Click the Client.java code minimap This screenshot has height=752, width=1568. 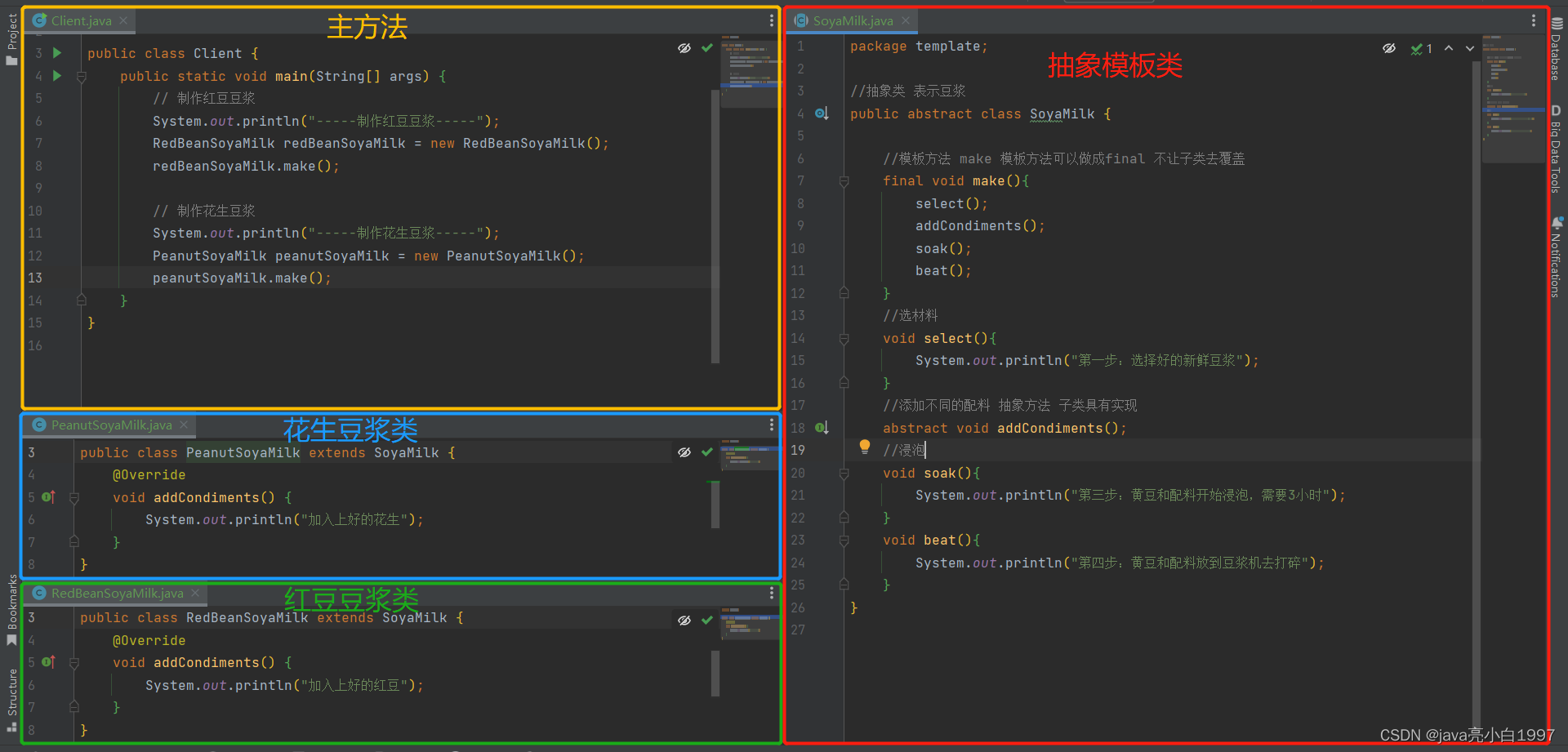tap(750, 72)
